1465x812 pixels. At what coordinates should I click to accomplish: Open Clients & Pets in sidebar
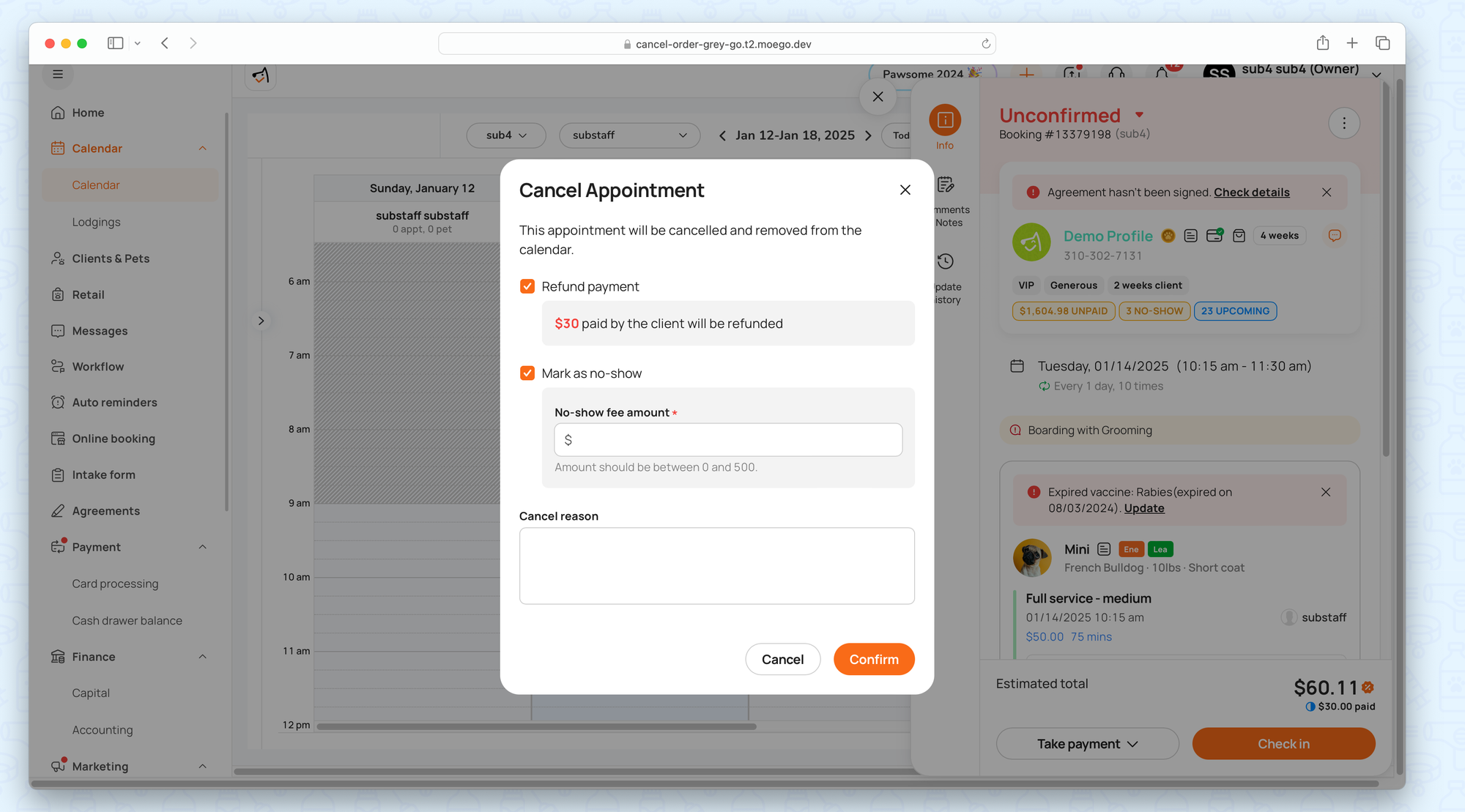(111, 258)
